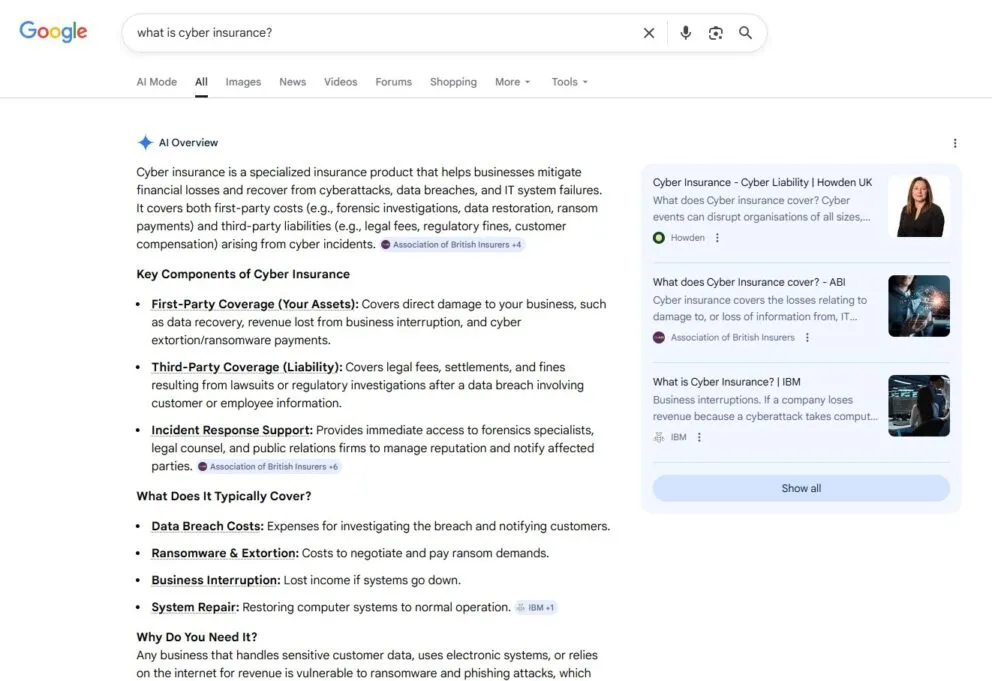Click the Howden favicon on the first result
This screenshot has height=681, width=992.
pos(660,237)
